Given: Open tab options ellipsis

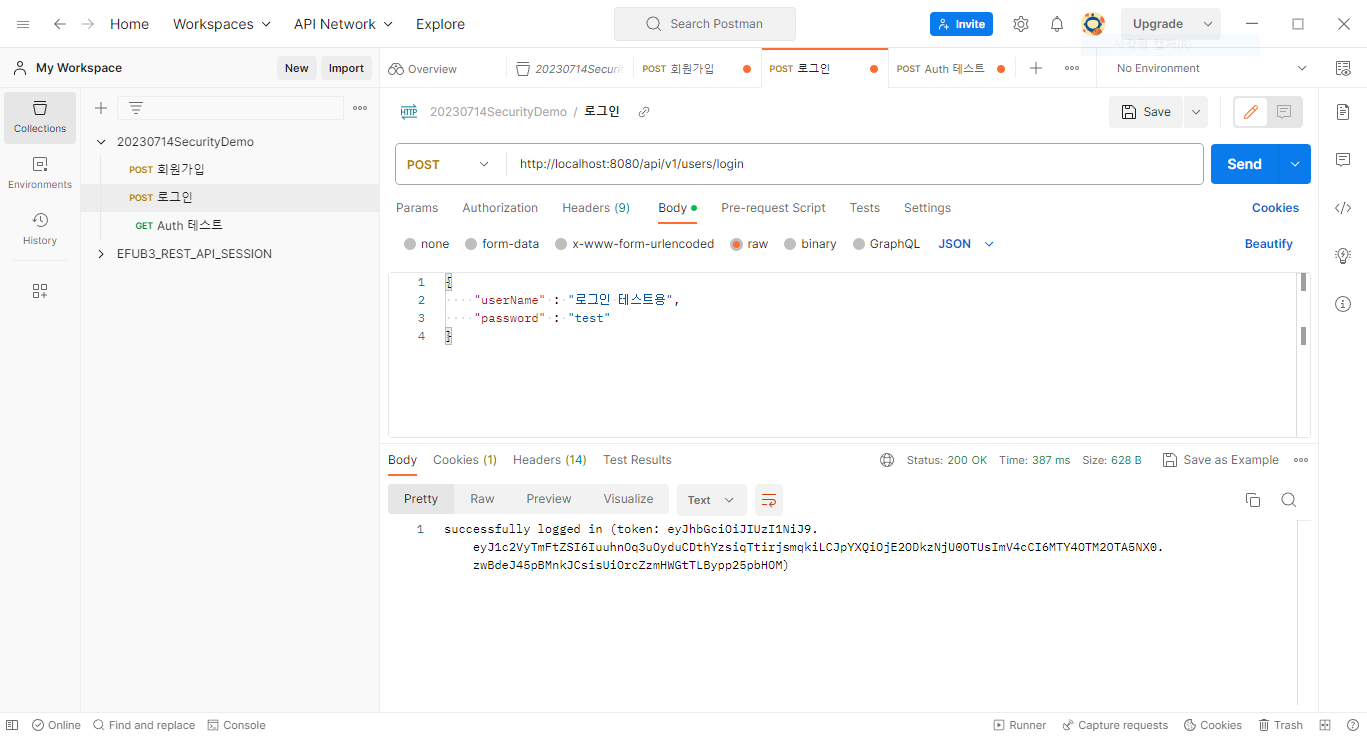Looking at the screenshot, I should (1072, 68).
